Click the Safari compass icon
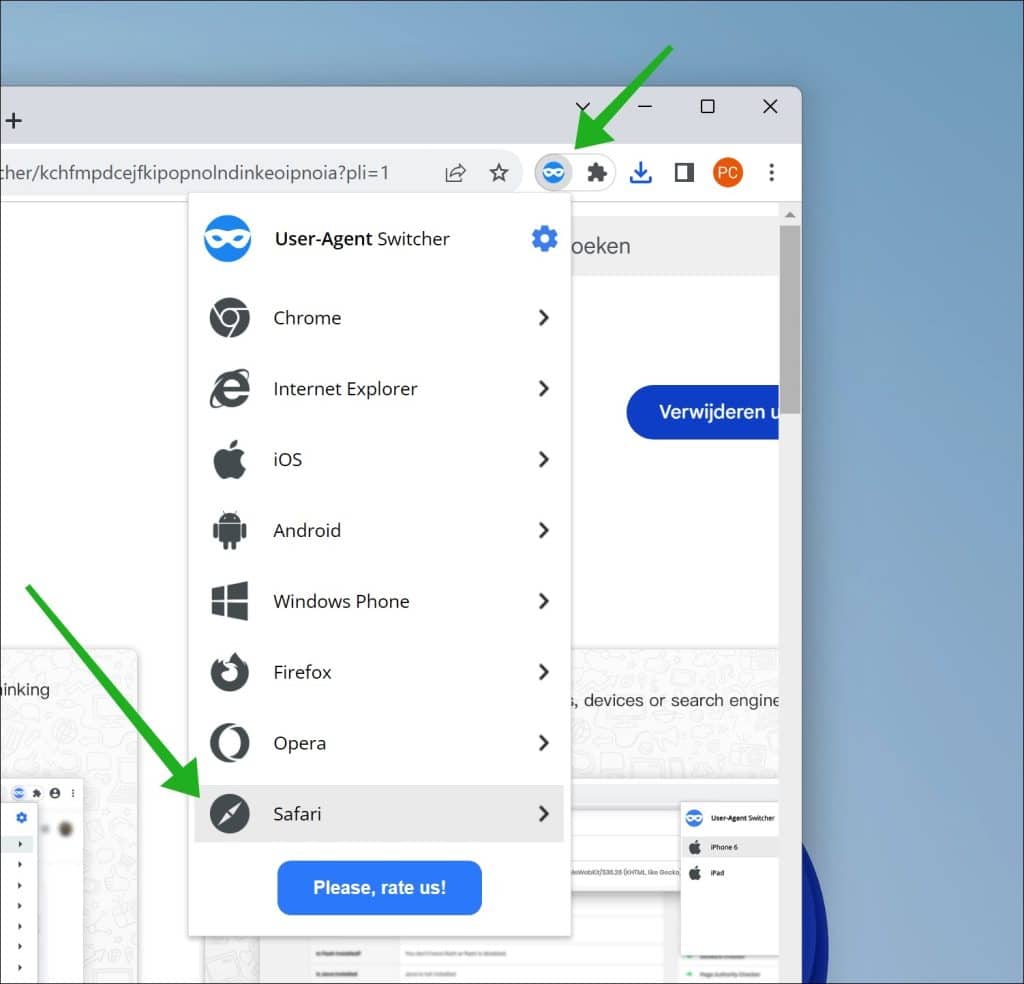This screenshot has height=984, width=1024. click(x=229, y=814)
